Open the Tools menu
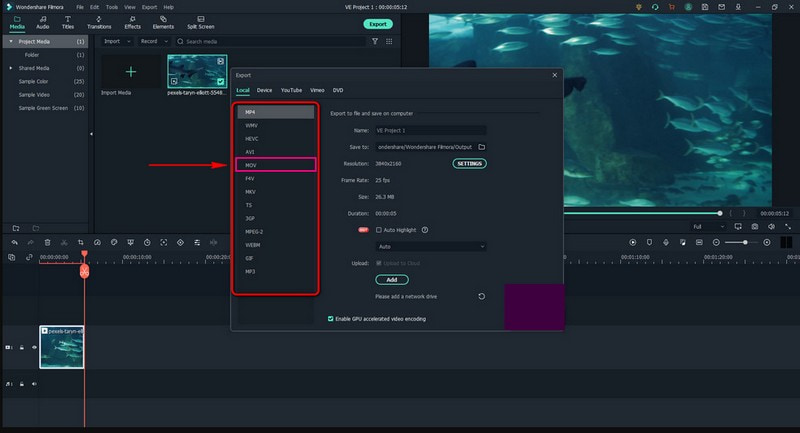The image size is (800, 433). click(x=111, y=7)
